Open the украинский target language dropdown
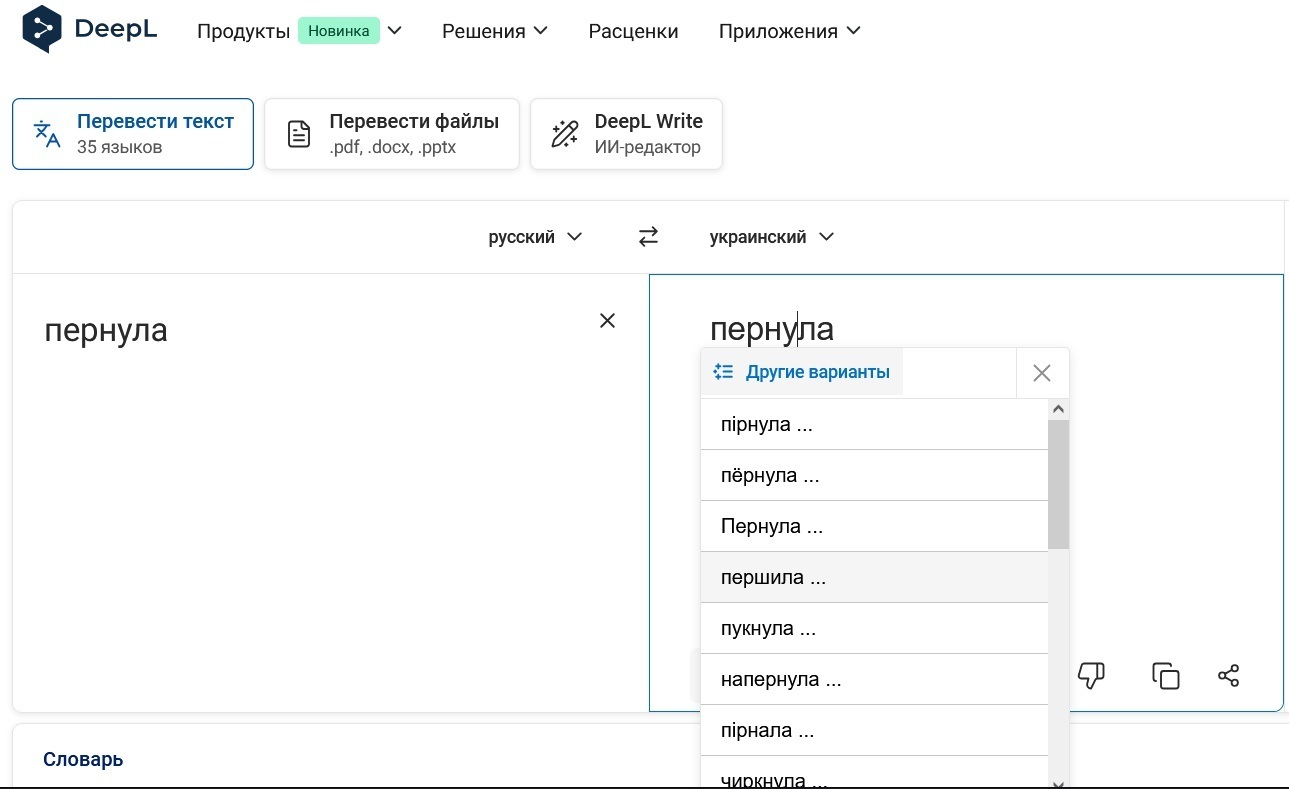The image size is (1289, 789). (771, 237)
